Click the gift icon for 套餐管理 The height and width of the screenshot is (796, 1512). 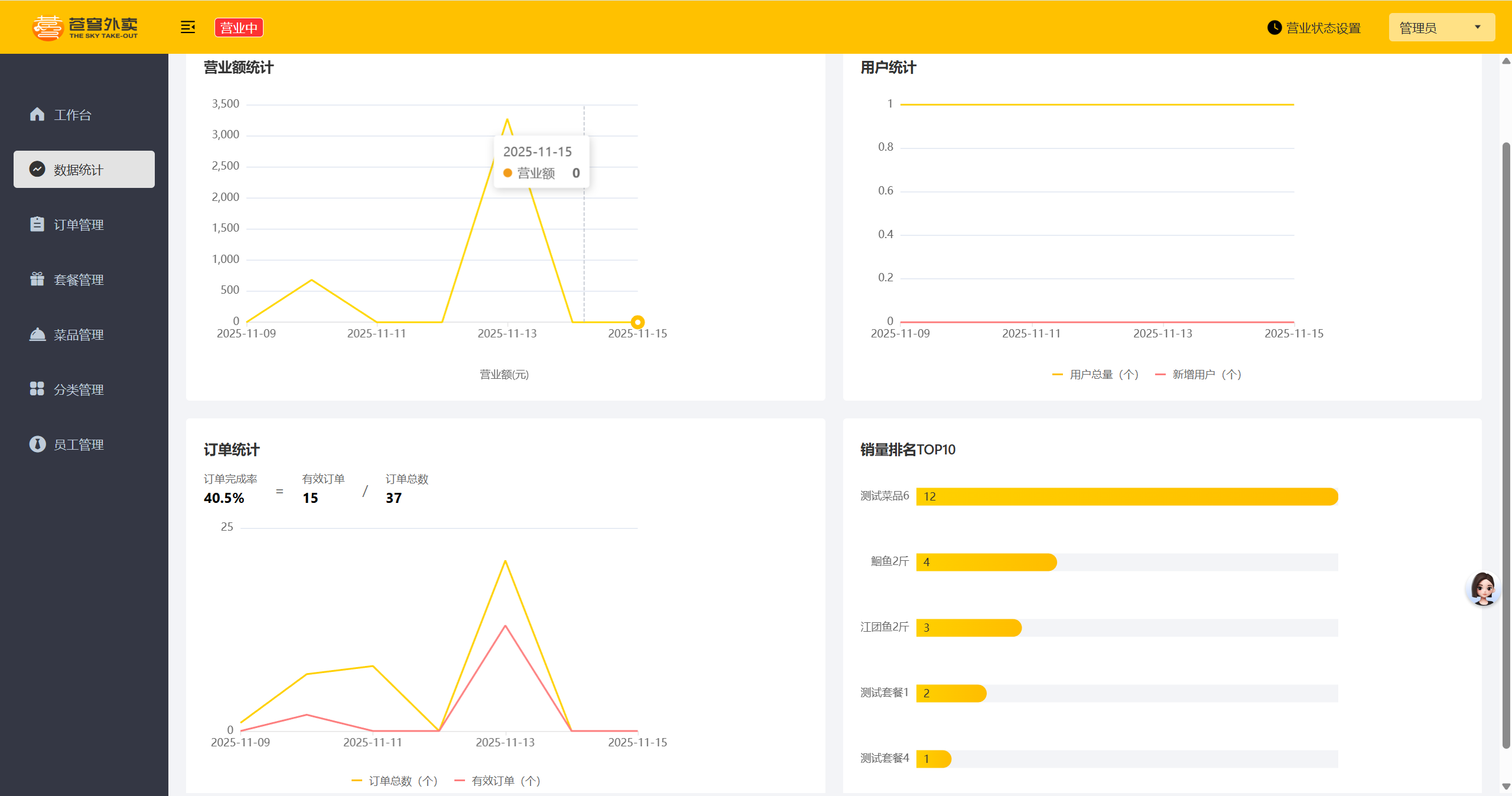(37, 279)
